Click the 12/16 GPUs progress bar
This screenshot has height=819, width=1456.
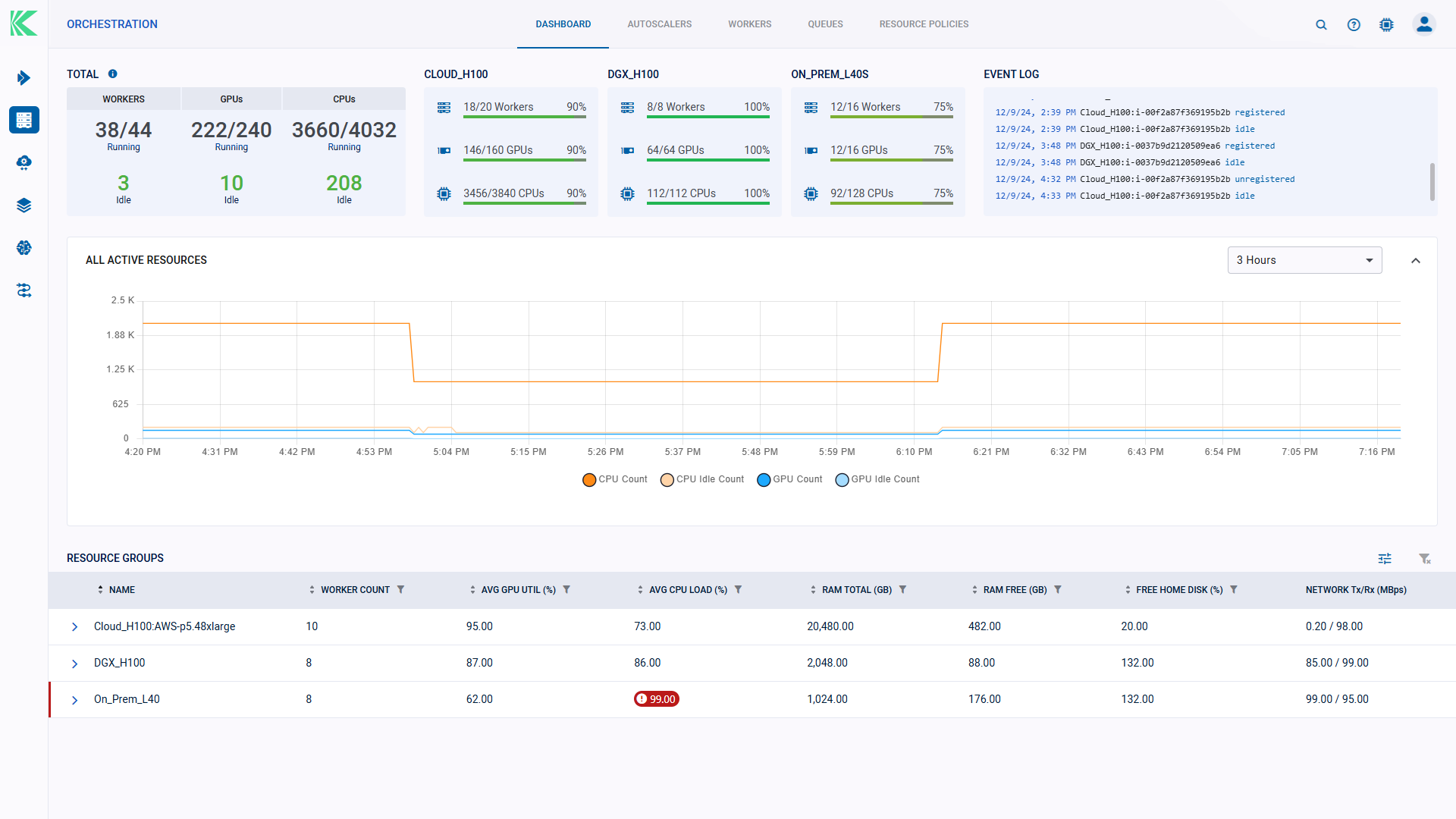click(891, 159)
